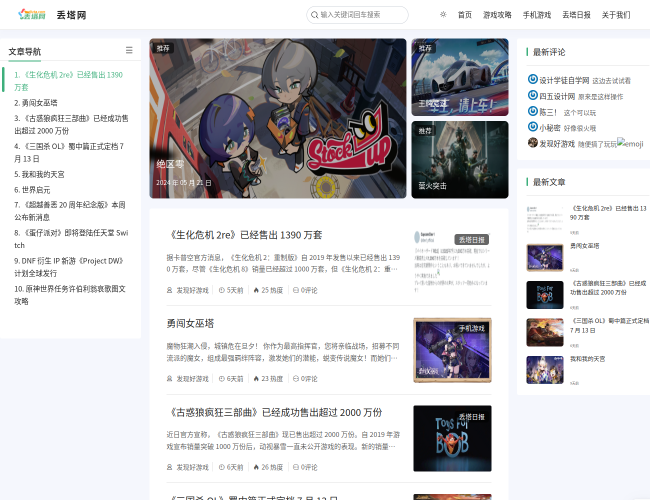
Task: Click author name 发现好游戏 under 勇闯女巫塔
Action: 192,379
